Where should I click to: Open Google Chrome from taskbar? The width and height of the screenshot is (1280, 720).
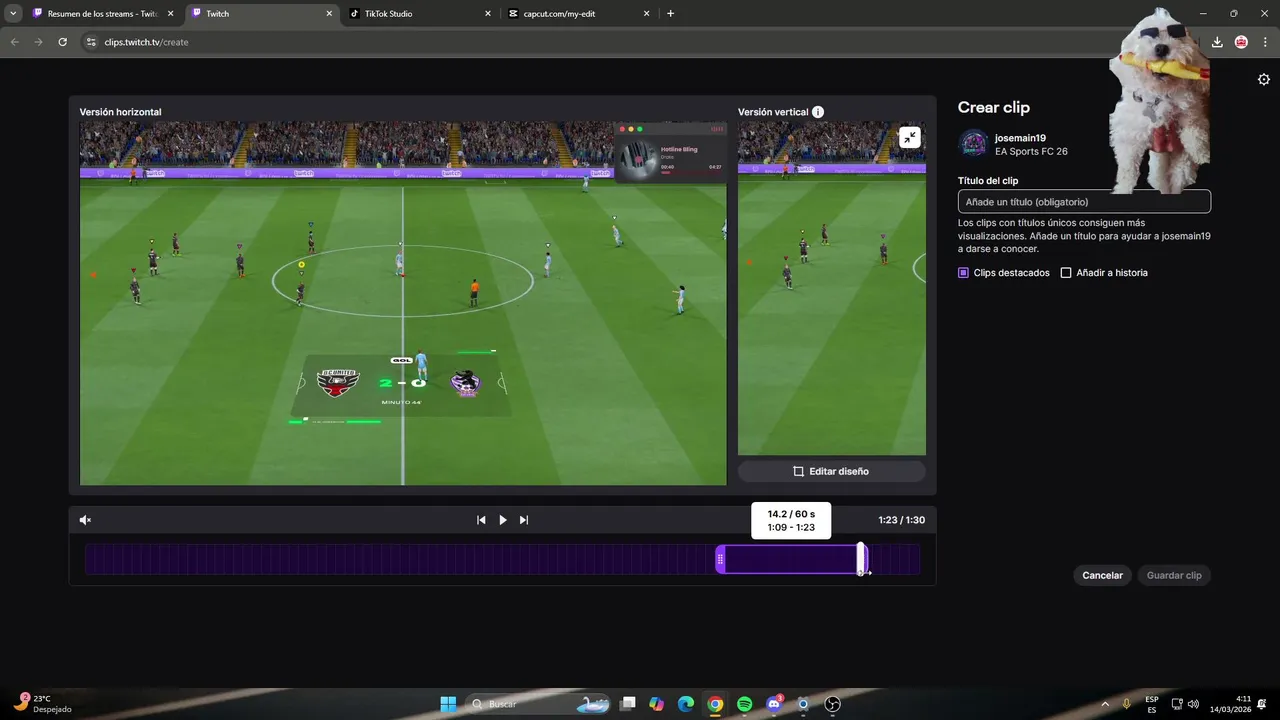tap(715, 704)
